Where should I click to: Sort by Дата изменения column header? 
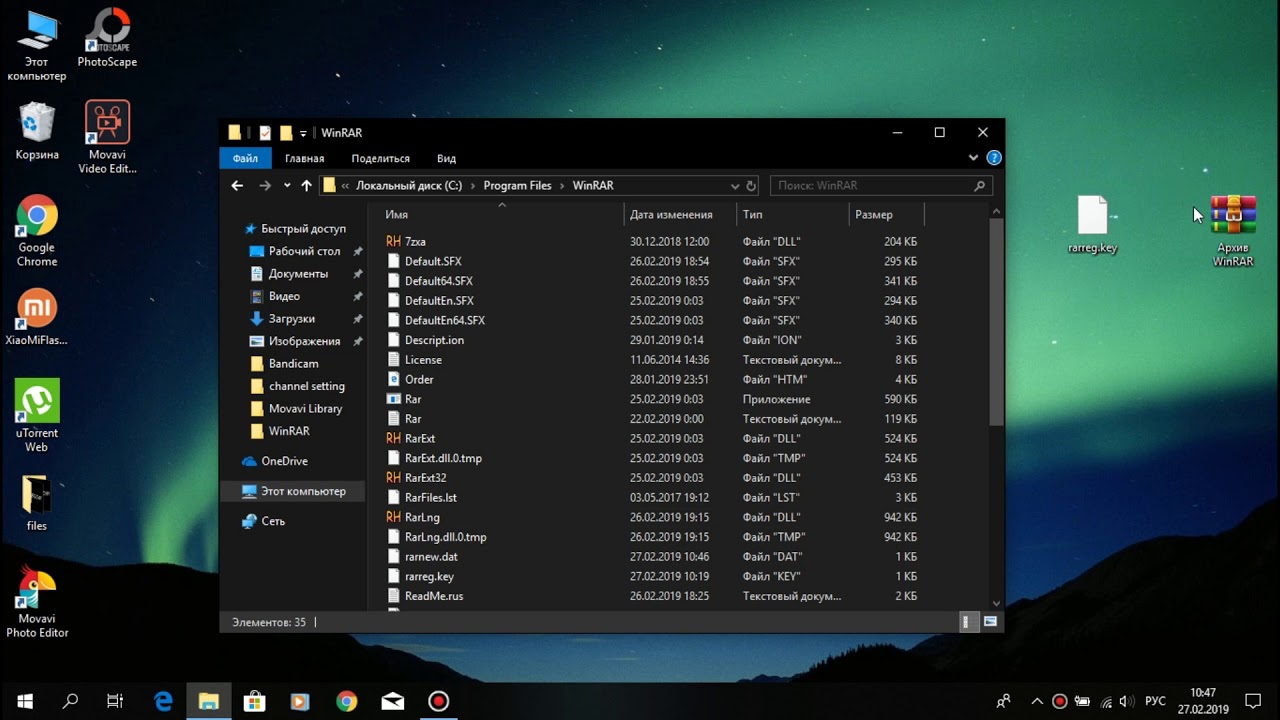pyautogui.click(x=681, y=214)
